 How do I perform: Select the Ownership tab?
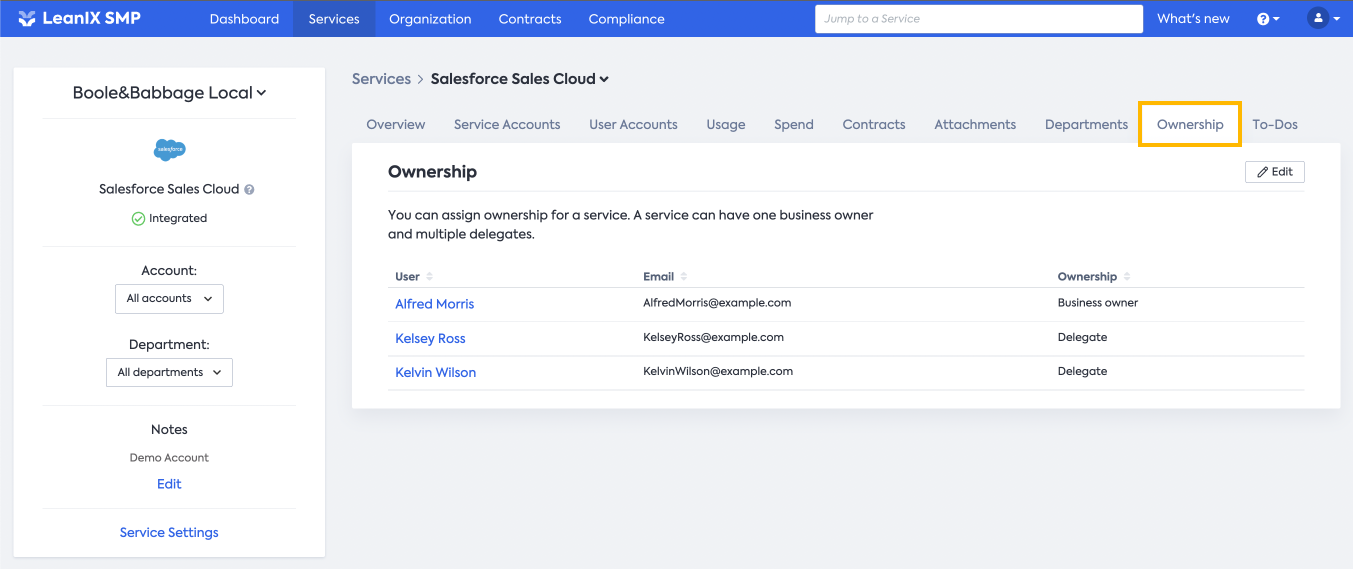(x=1190, y=125)
